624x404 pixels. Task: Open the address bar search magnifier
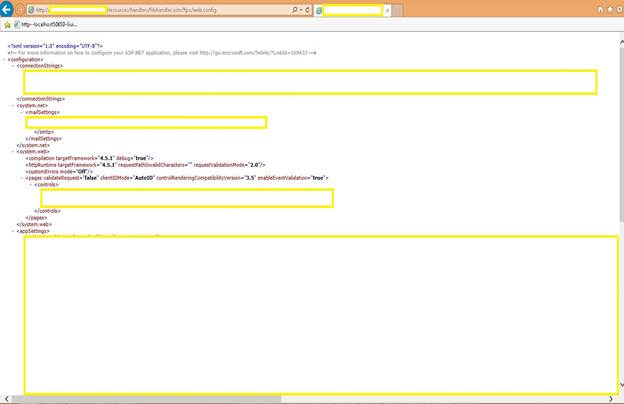coord(295,10)
